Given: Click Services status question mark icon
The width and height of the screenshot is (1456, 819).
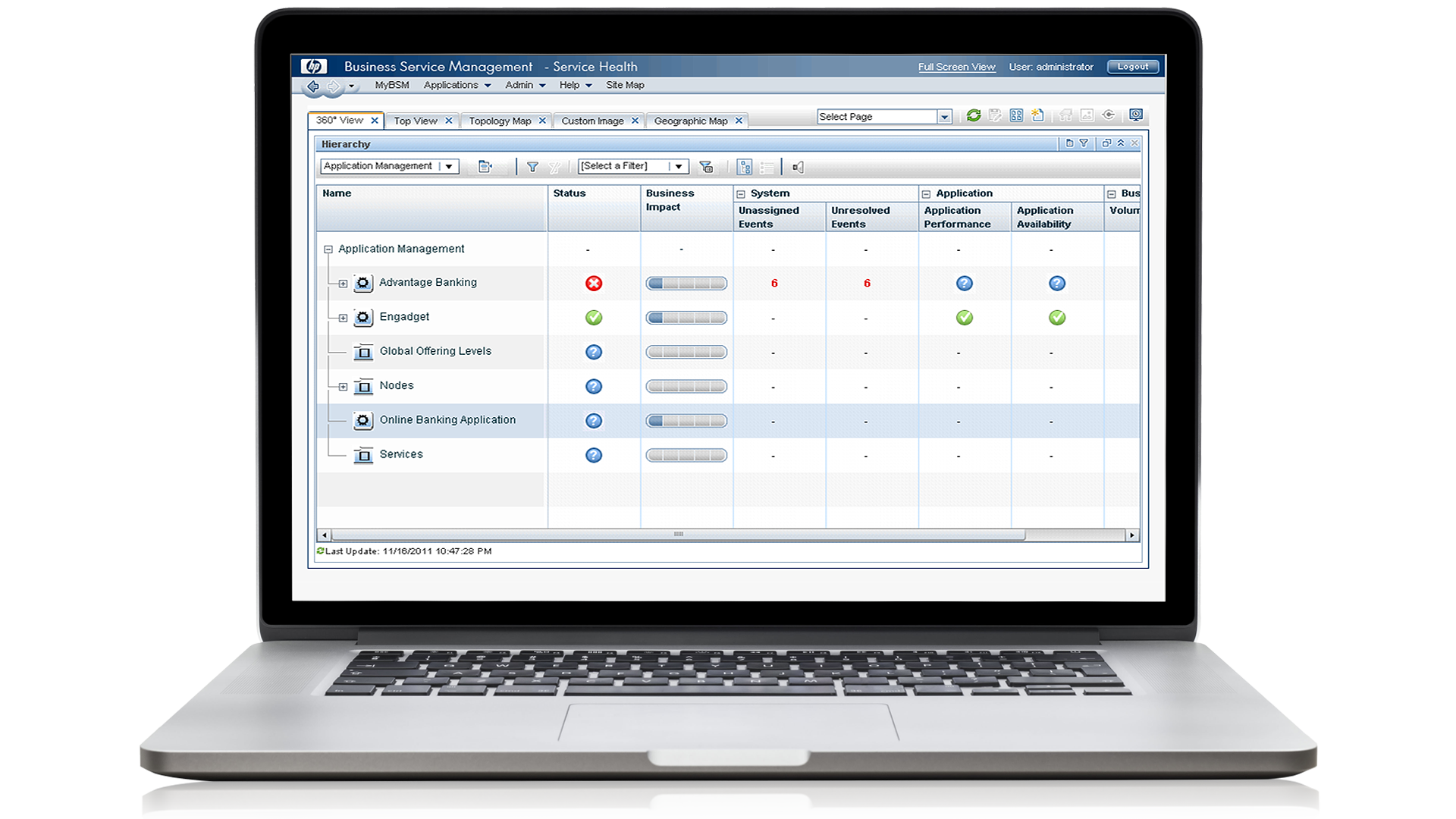Looking at the screenshot, I should (x=594, y=455).
